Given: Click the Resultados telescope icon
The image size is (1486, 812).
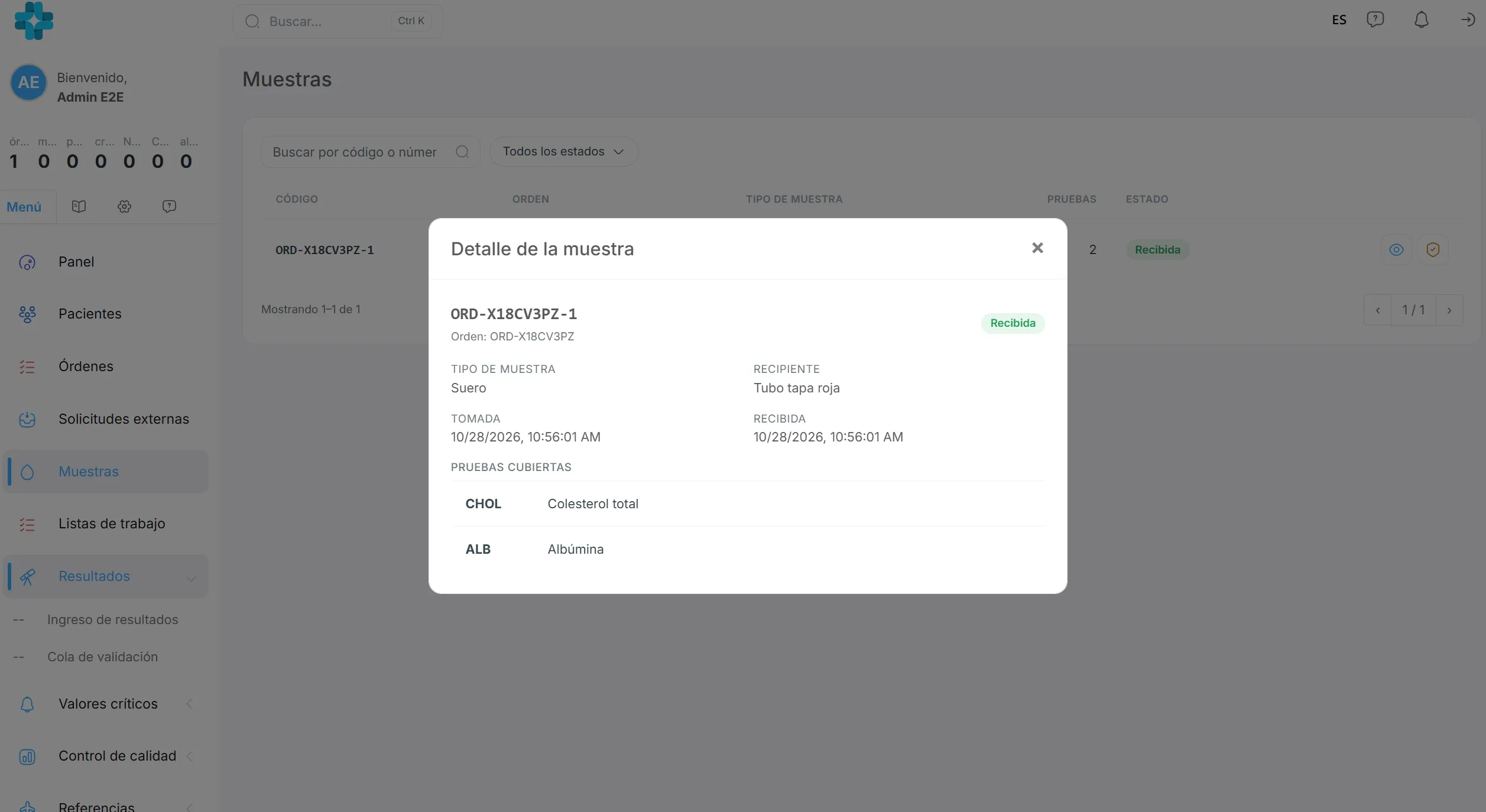Looking at the screenshot, I should (27, 577).
